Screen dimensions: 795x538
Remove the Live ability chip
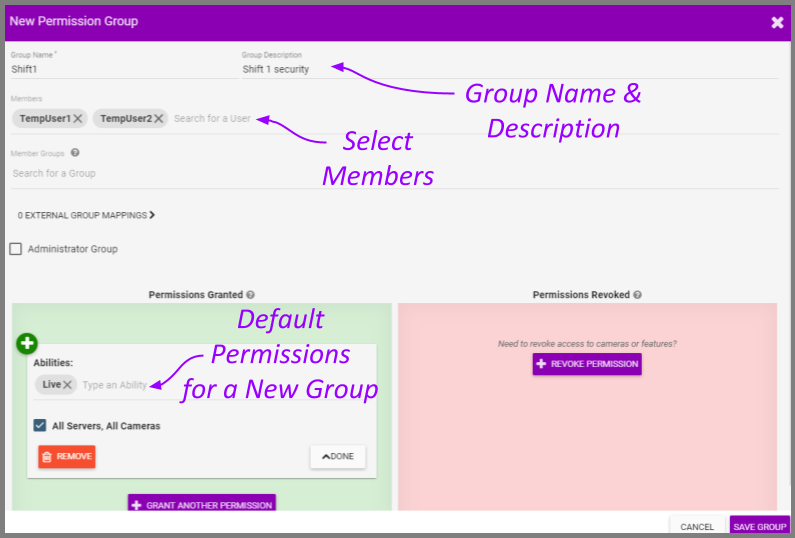click(x=68, y=385)
